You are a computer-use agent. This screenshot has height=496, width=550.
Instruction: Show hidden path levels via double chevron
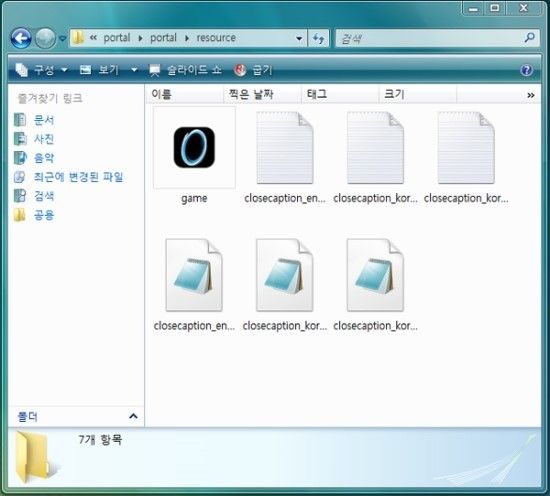pyautogui.click(x=93, y=38)
